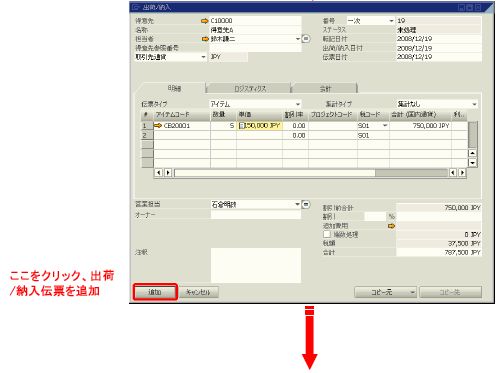This screenshot has height=373, width=498.
Task: Click the orange arrow for additional expenses
Action: click(x=391, y=226)
